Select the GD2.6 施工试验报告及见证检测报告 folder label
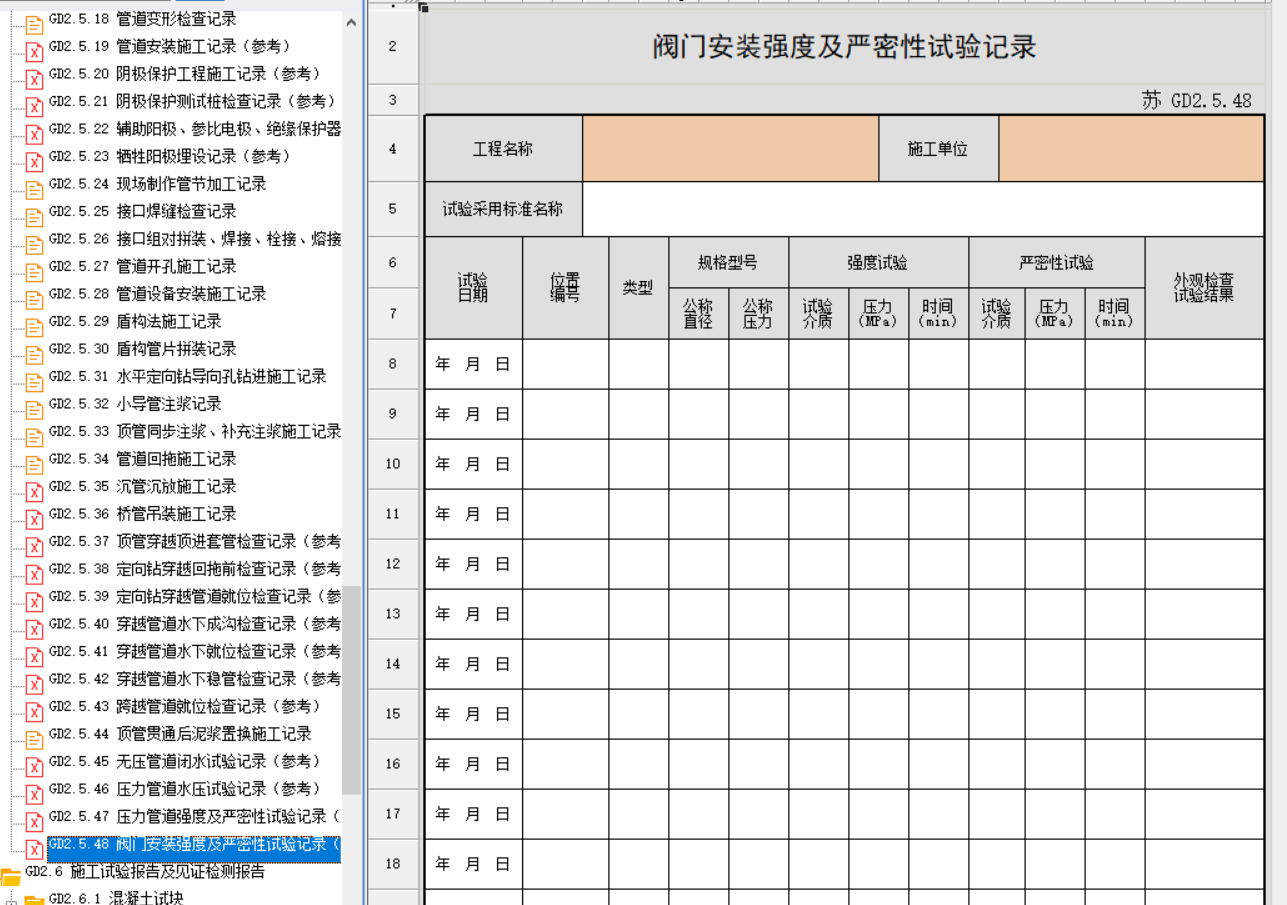 tap(167, 871)
